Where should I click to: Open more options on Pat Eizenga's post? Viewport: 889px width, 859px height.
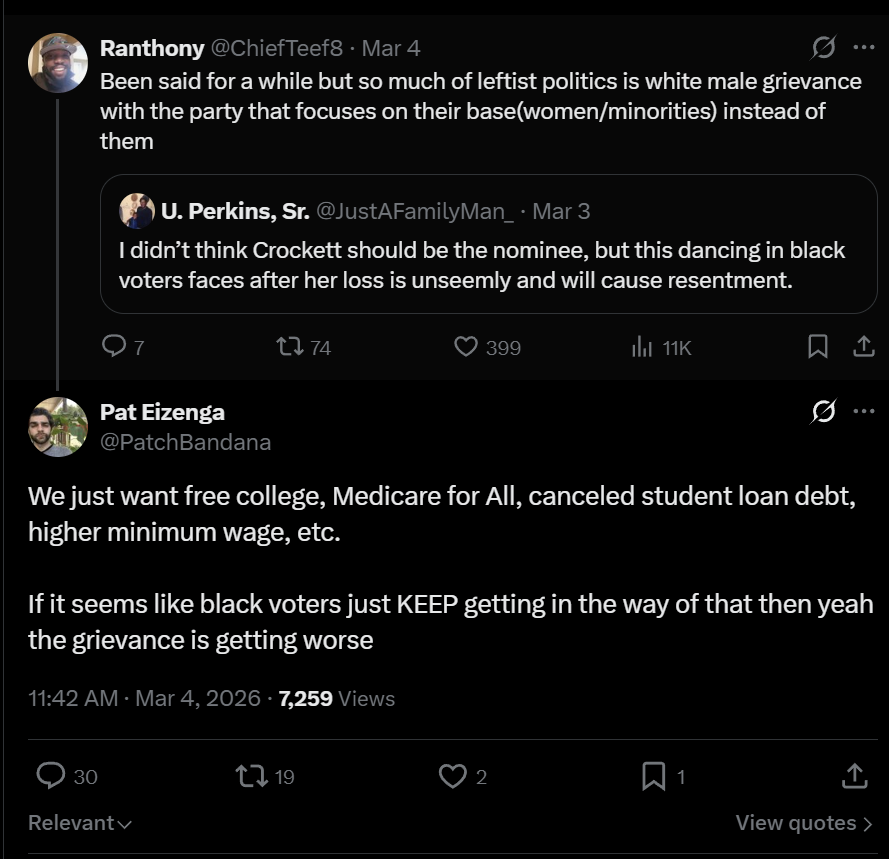(863, 412)
